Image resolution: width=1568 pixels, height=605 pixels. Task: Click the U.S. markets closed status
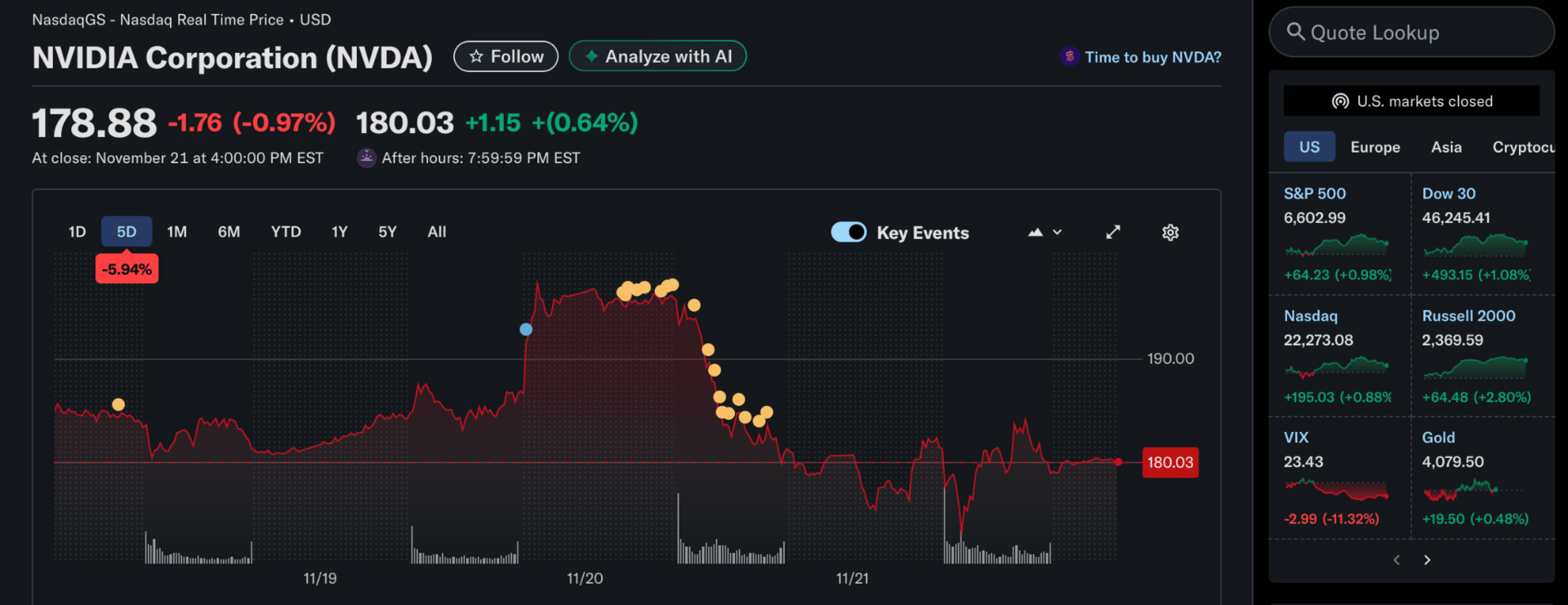pos(1412,101)
